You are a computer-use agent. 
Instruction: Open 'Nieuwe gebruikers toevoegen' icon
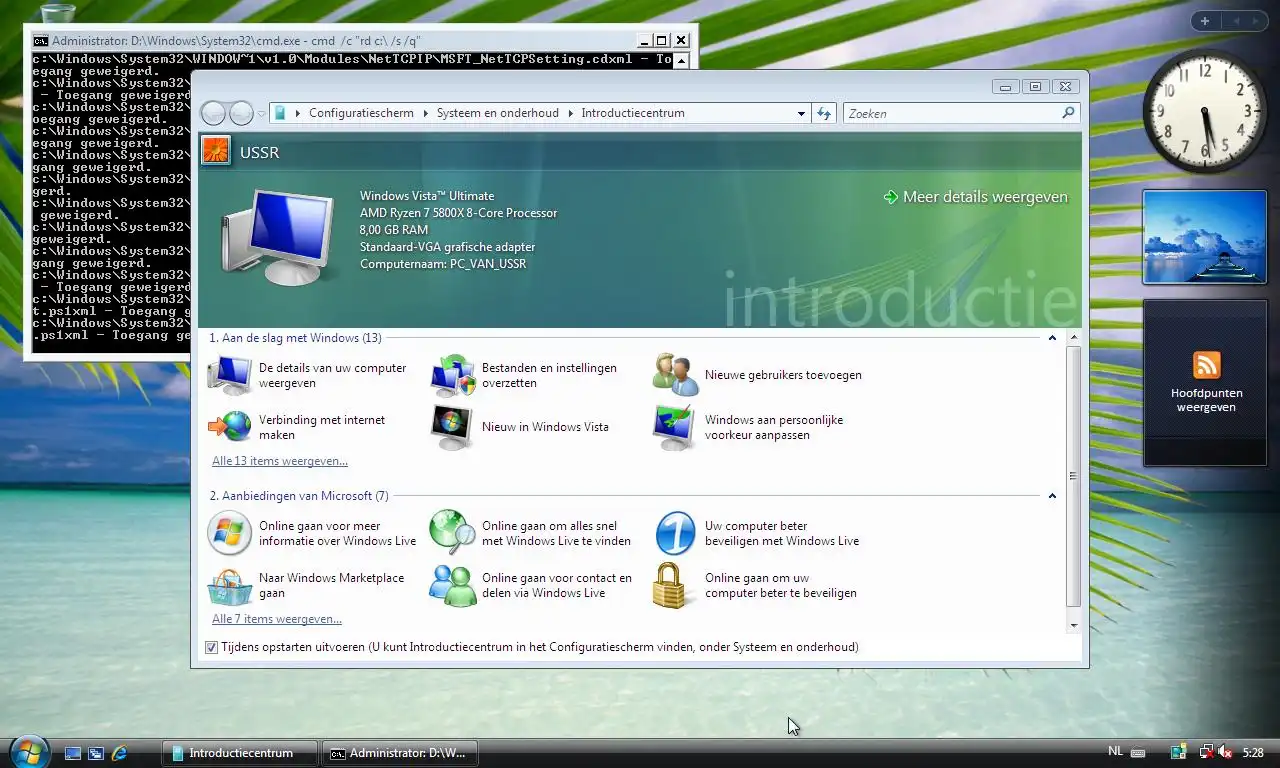[x=676, y=375]
